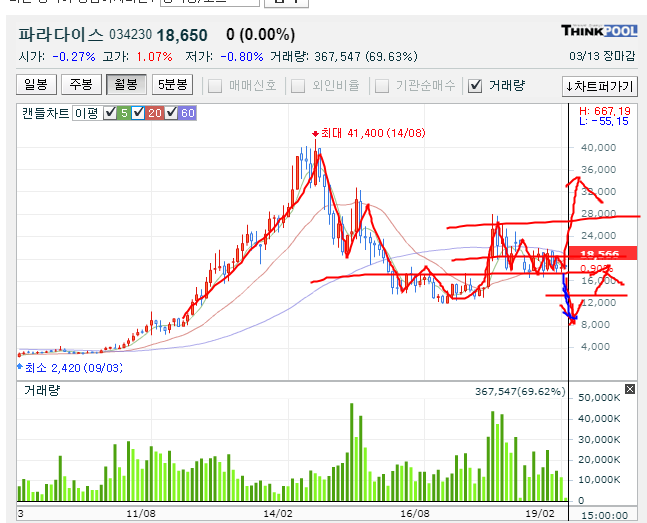Screen dimensions: 647x523
Task: Click the purple 60 moving average color label
Action: (188, 113)
